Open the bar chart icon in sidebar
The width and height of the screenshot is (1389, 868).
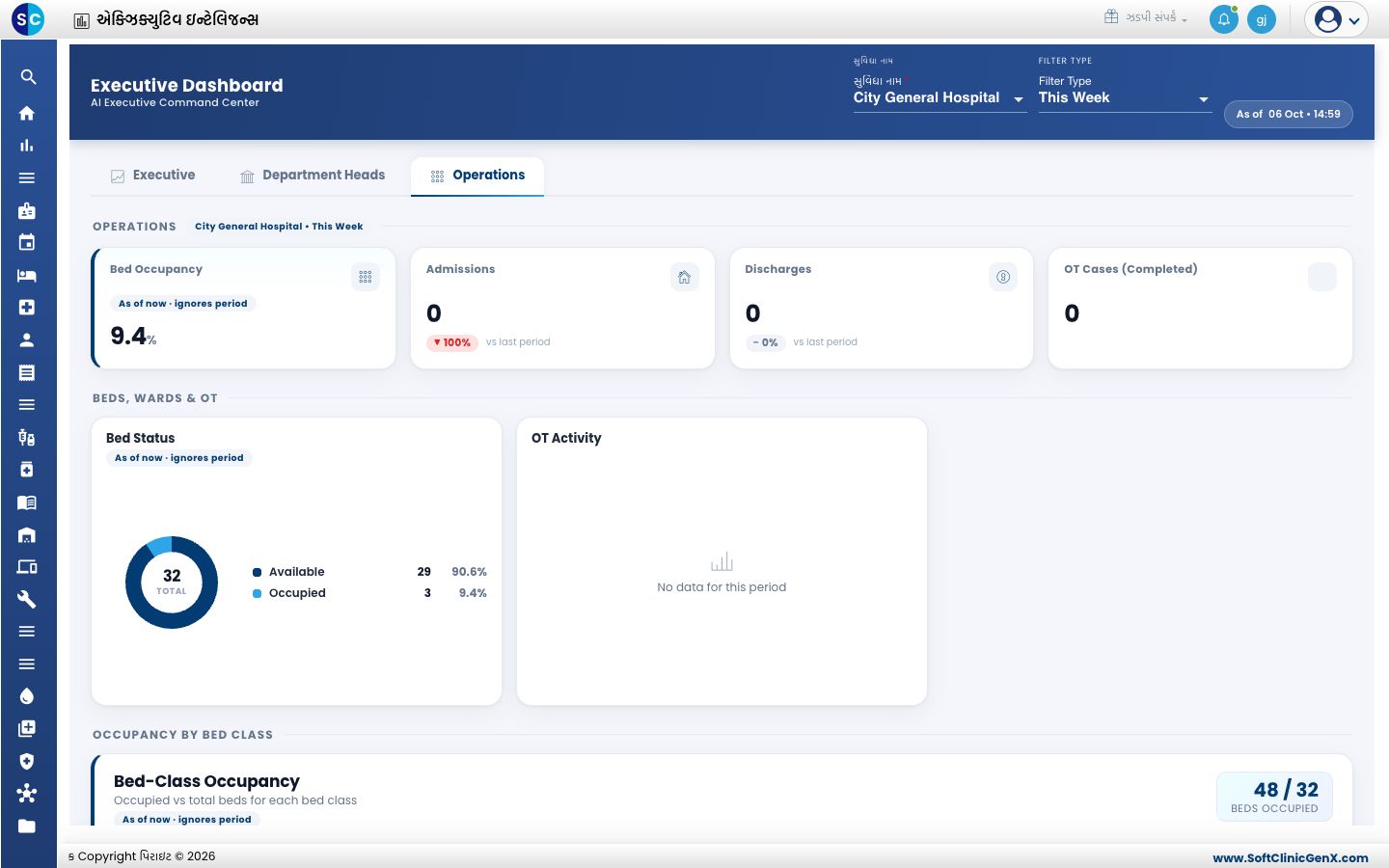click(27, 146)
